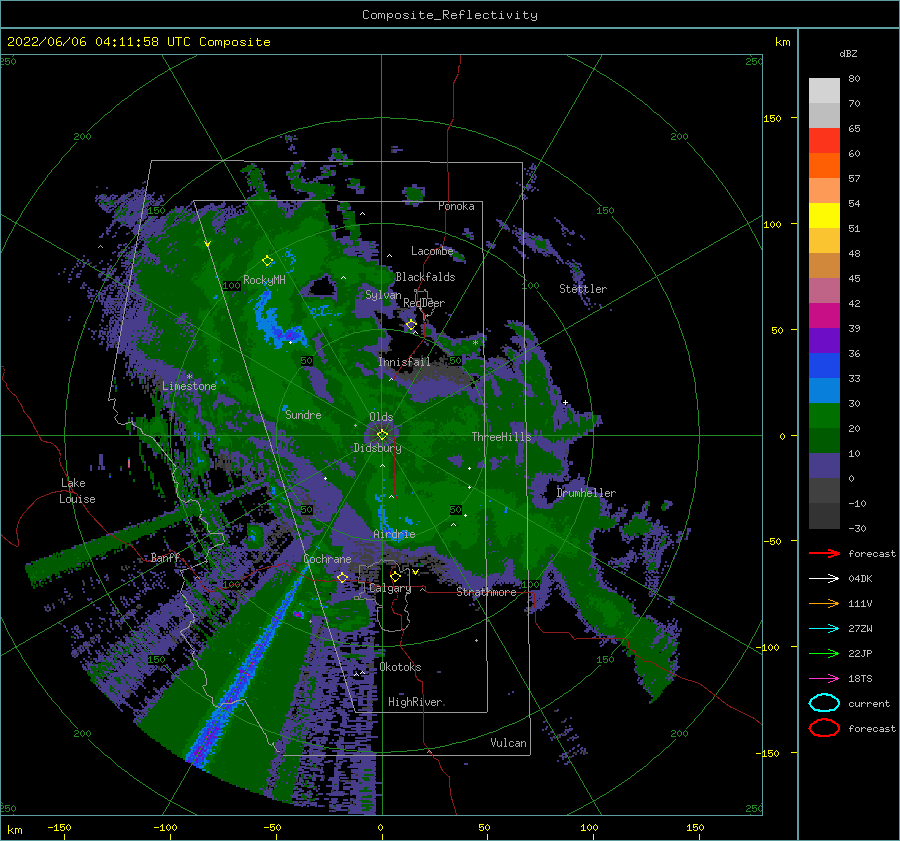Pick the light blue 30-33 dBZ swatch

tap(824, 390)
